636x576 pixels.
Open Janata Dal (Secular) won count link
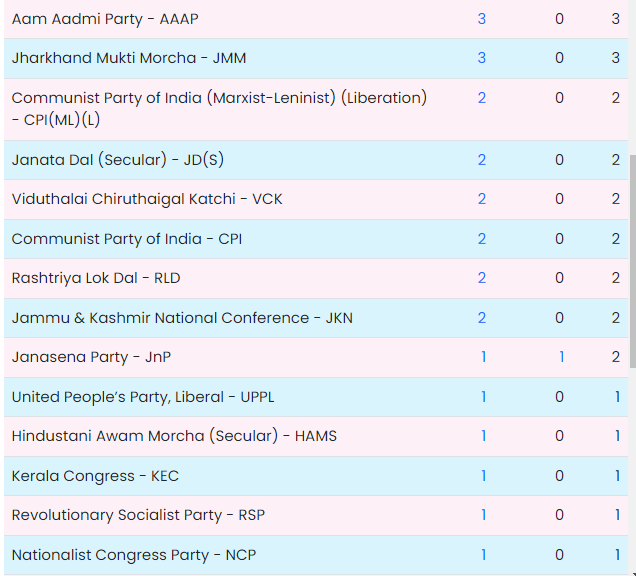[481, 160]
